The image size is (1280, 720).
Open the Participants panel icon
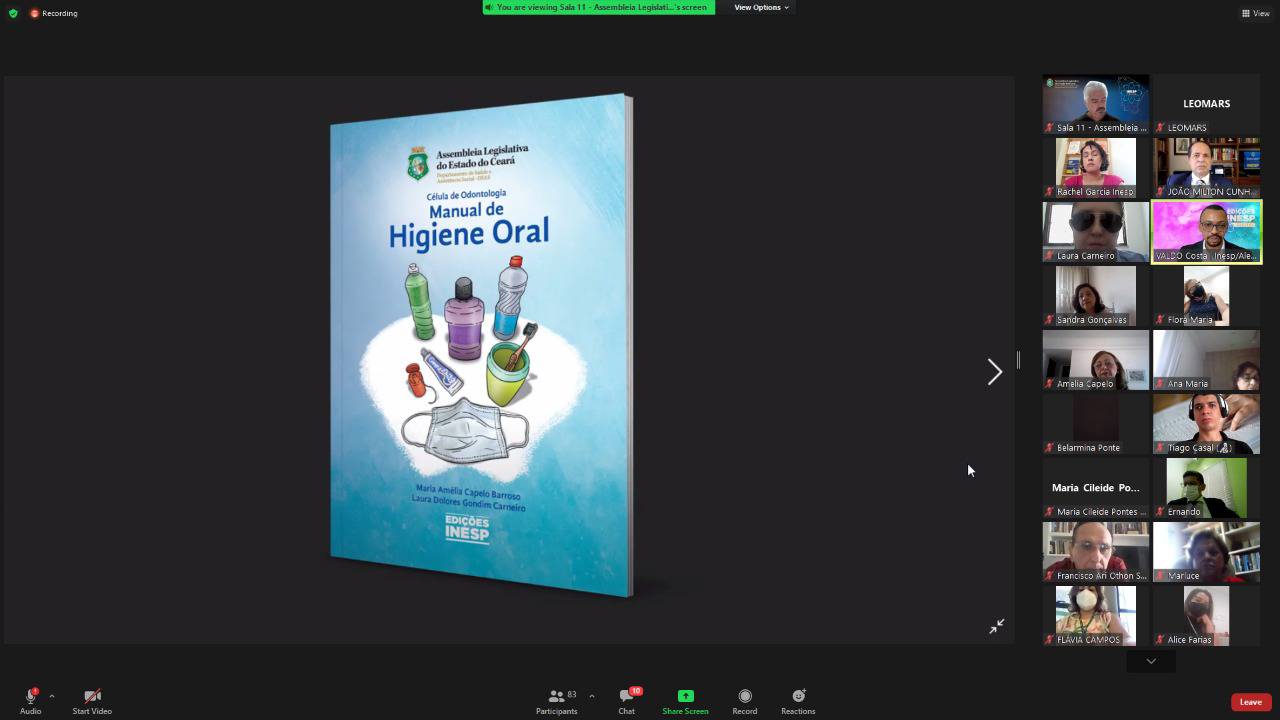tap(556, 697)
